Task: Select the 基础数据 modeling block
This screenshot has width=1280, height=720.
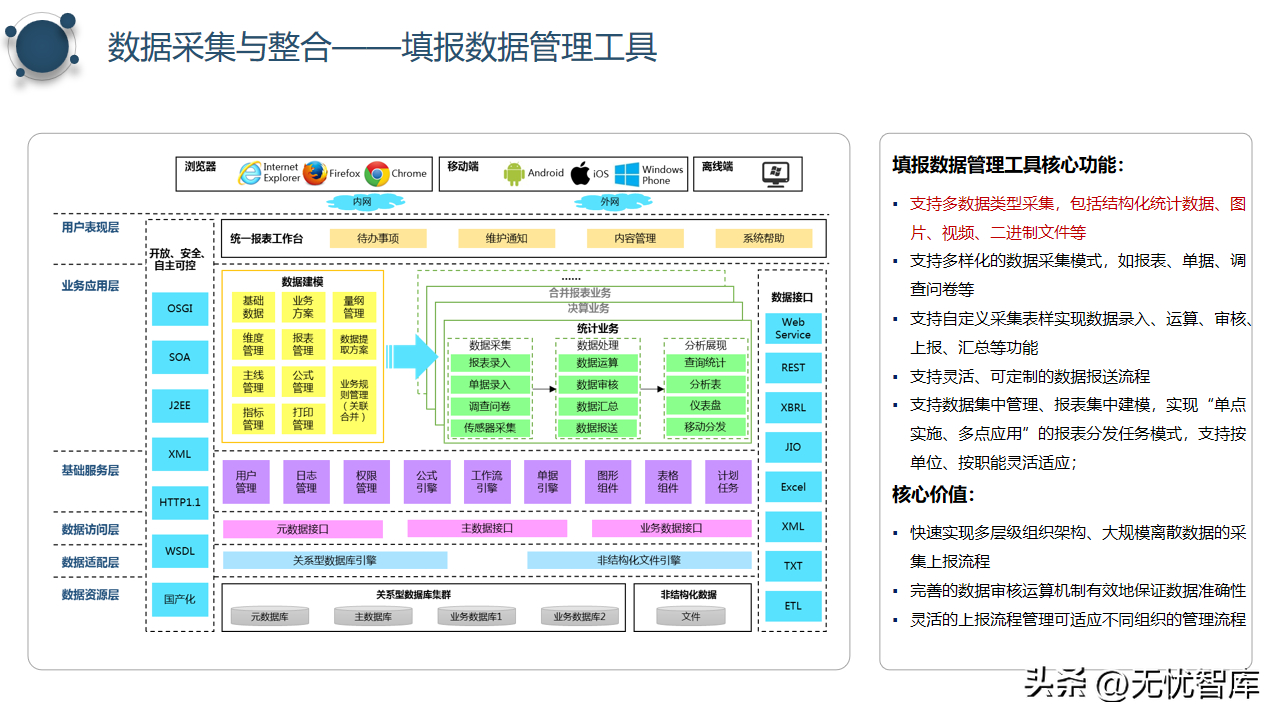Action: [253, 307]
